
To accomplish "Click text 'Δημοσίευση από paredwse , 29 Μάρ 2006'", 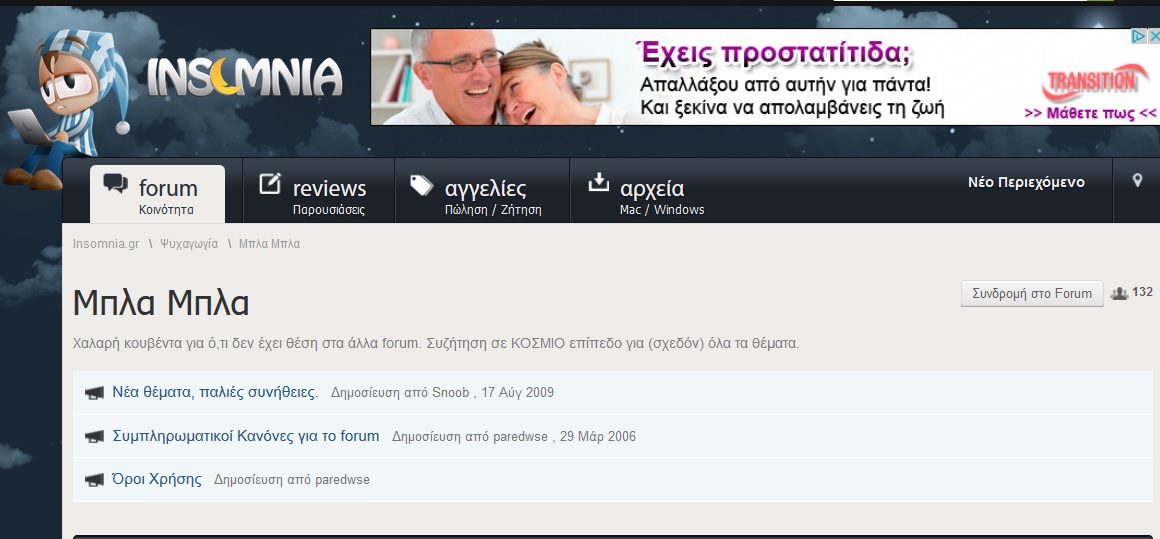I will pyautogui.click(x=513, y=436).
